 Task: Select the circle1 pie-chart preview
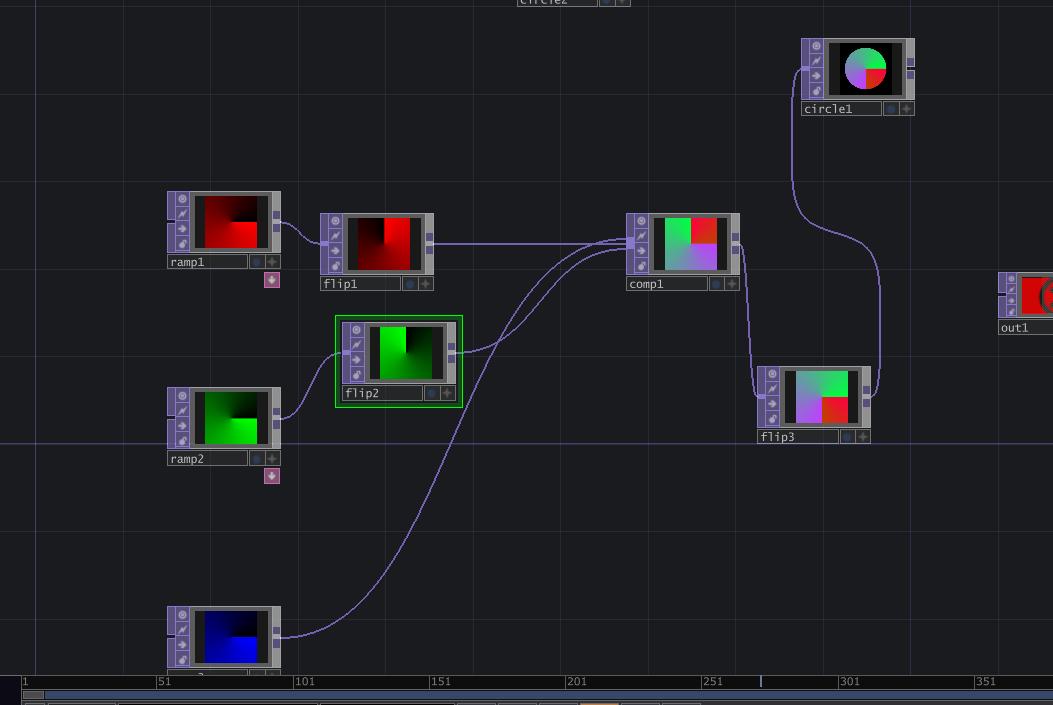click(x=866, y=68)
